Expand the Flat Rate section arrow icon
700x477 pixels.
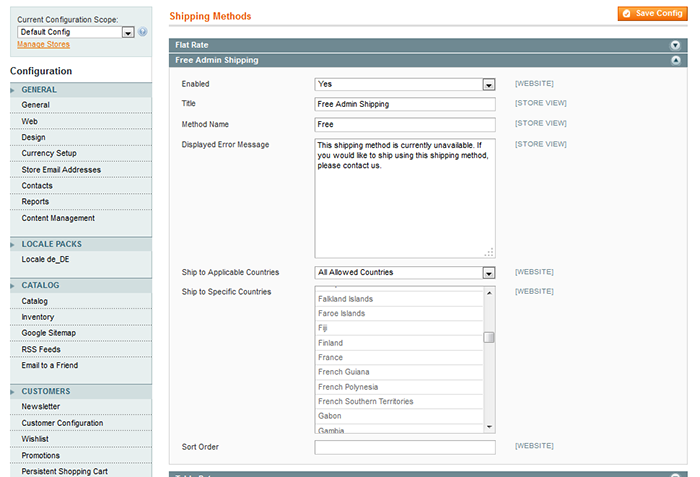(675, 45)
